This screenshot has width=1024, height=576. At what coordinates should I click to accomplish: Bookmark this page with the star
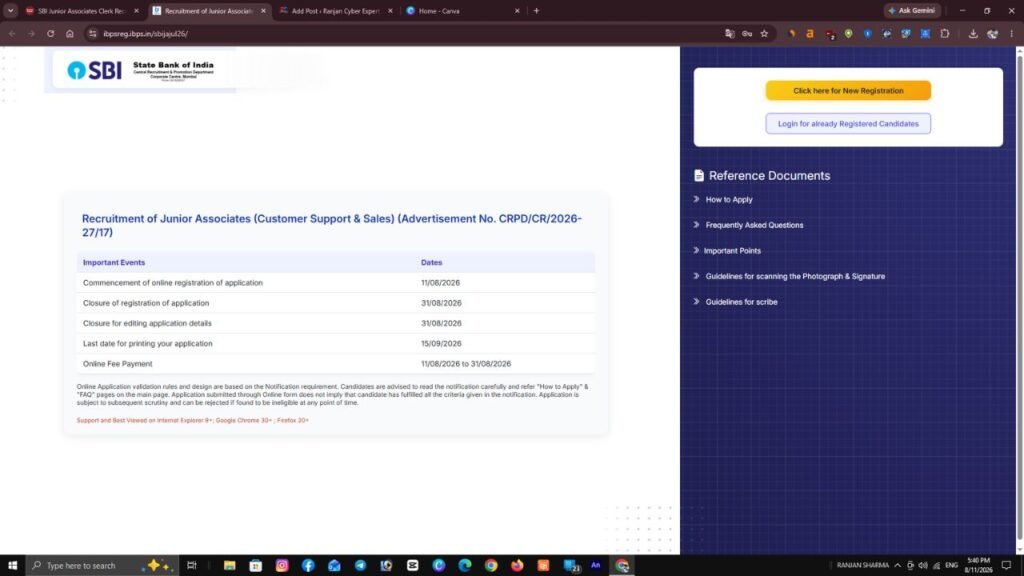click(x=764, y=33)
